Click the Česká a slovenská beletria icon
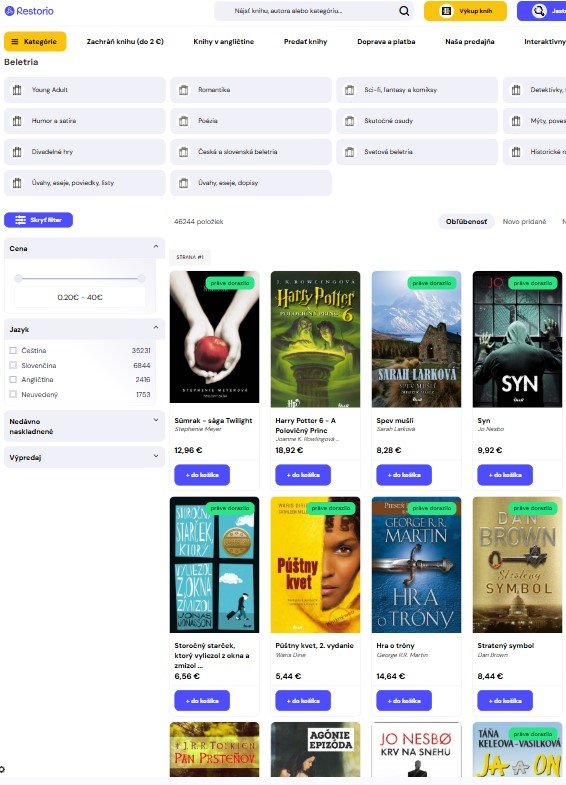This screenshot has height=785, width=566. click(x=184, y=152)
